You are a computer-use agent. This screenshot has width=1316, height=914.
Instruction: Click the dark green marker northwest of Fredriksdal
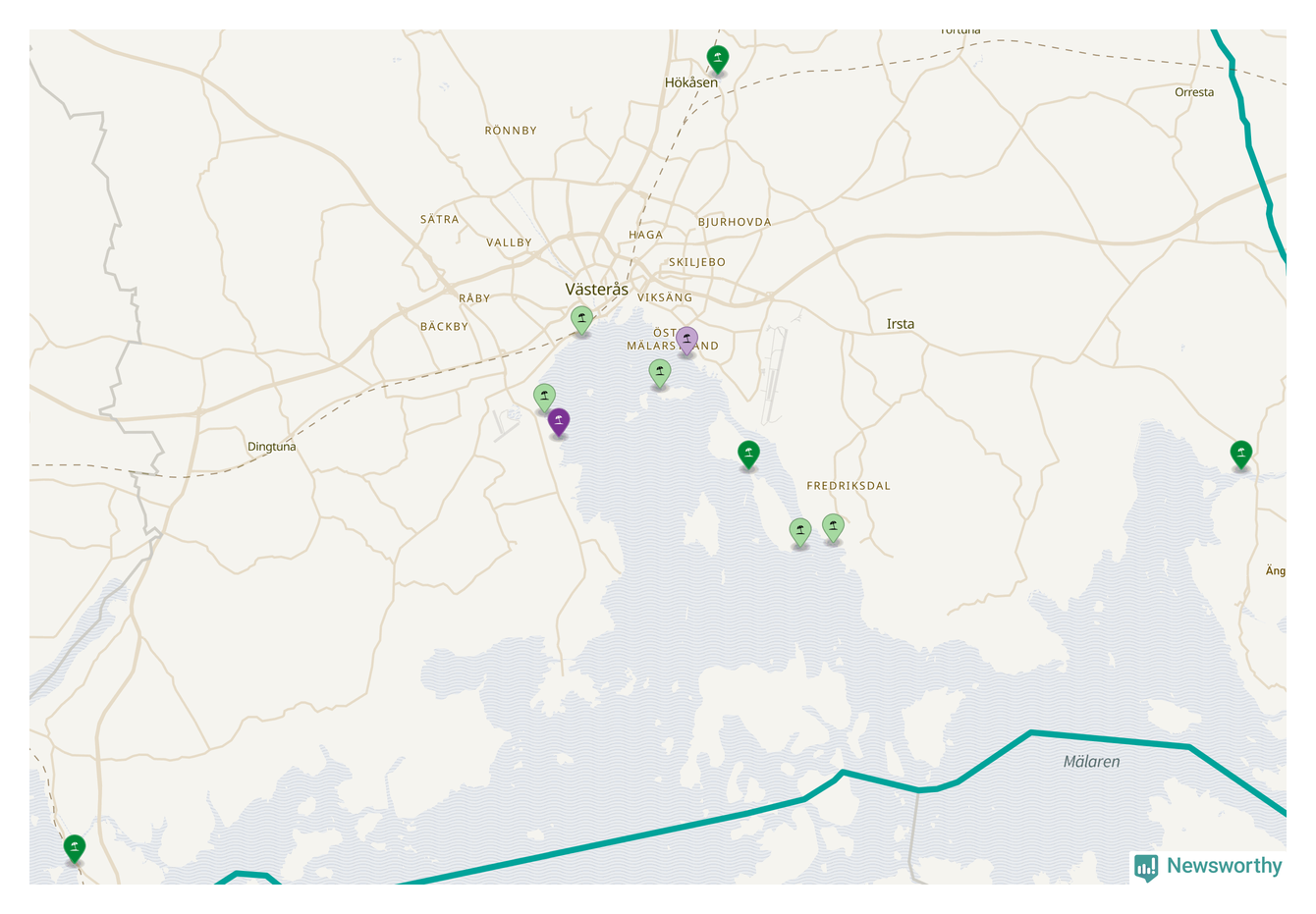748,455
